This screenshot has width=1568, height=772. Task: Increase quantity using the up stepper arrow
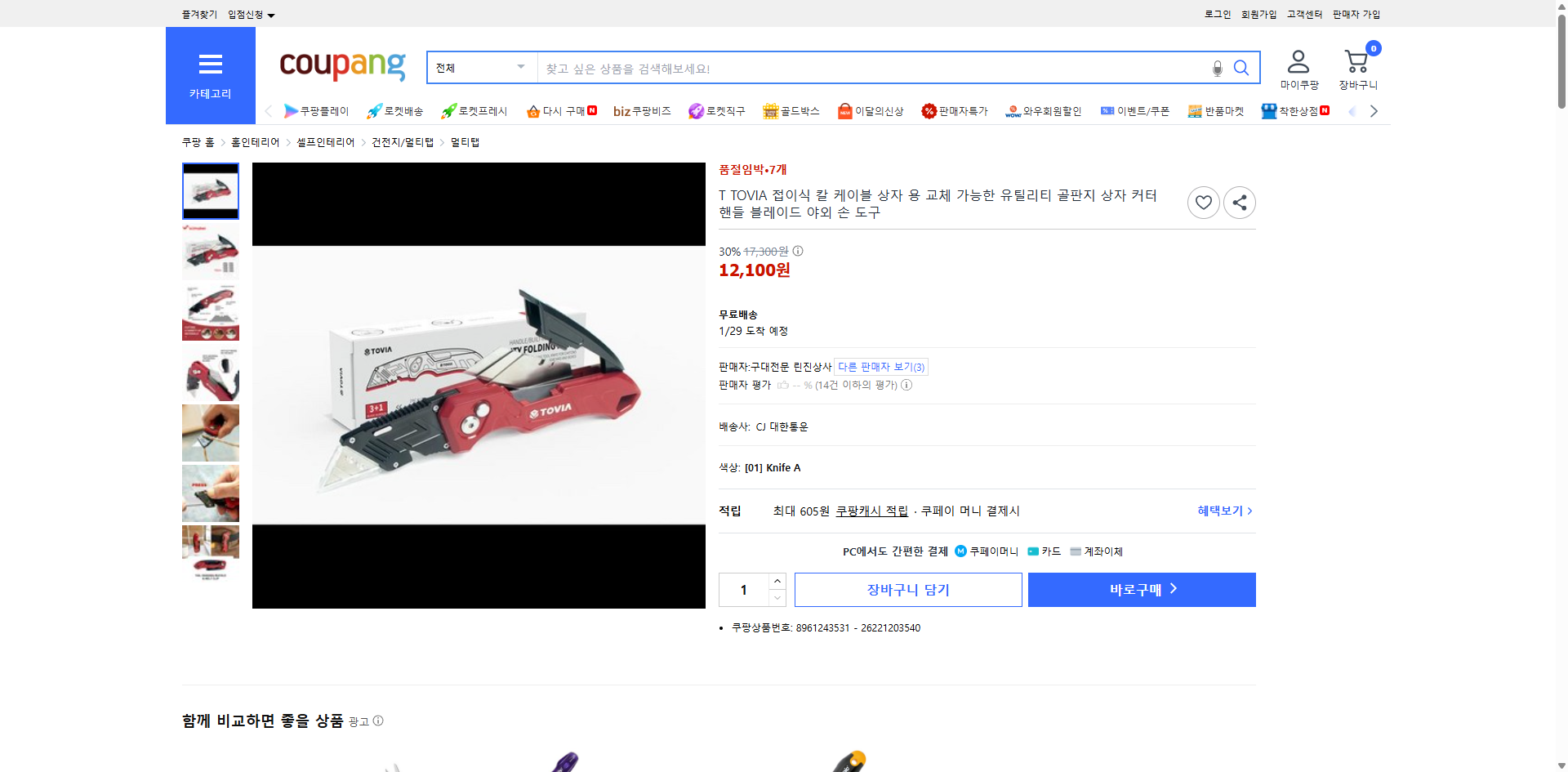coord(777,580)
